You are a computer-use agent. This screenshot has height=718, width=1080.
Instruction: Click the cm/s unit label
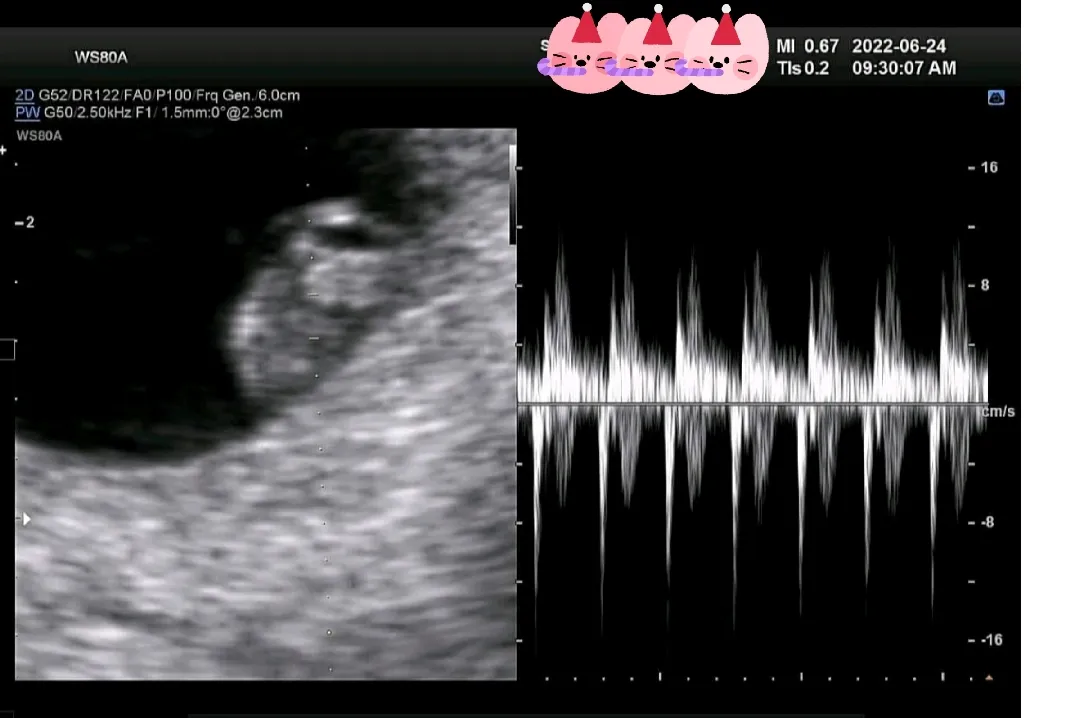pyautogui.click(x=998, y=411)
